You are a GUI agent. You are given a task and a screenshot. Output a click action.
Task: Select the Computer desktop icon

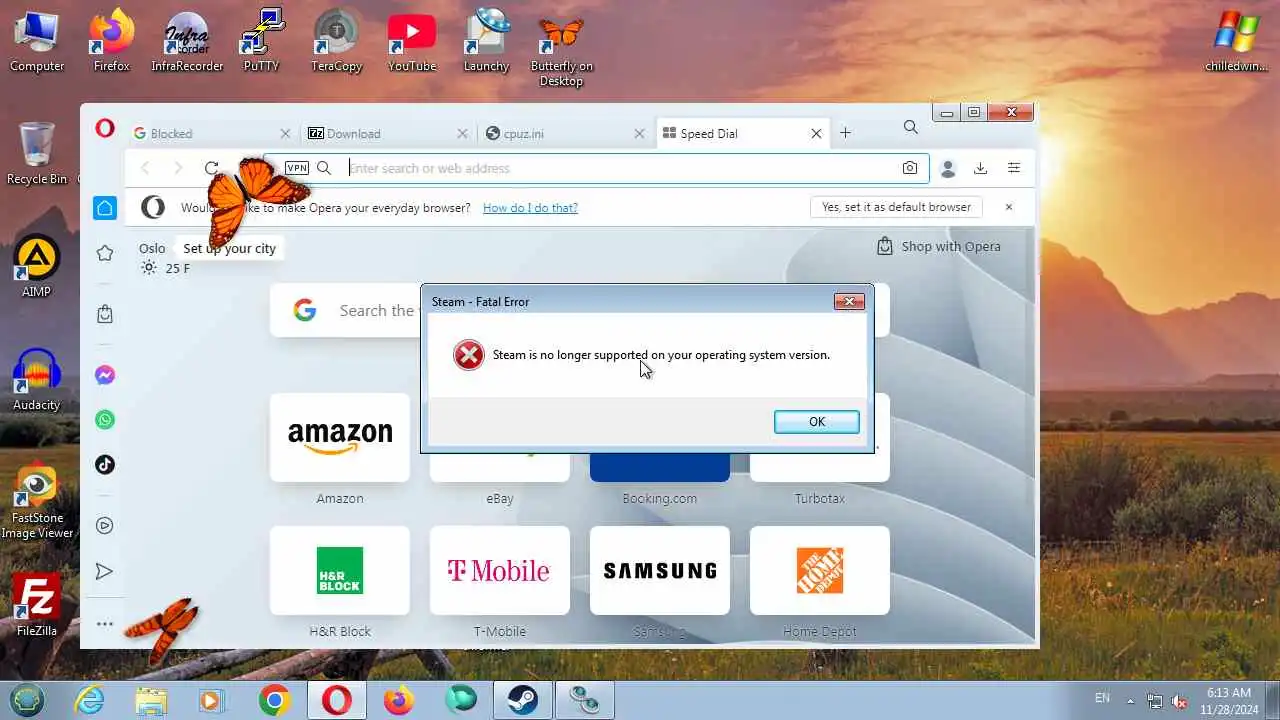[x=37, y=41]
